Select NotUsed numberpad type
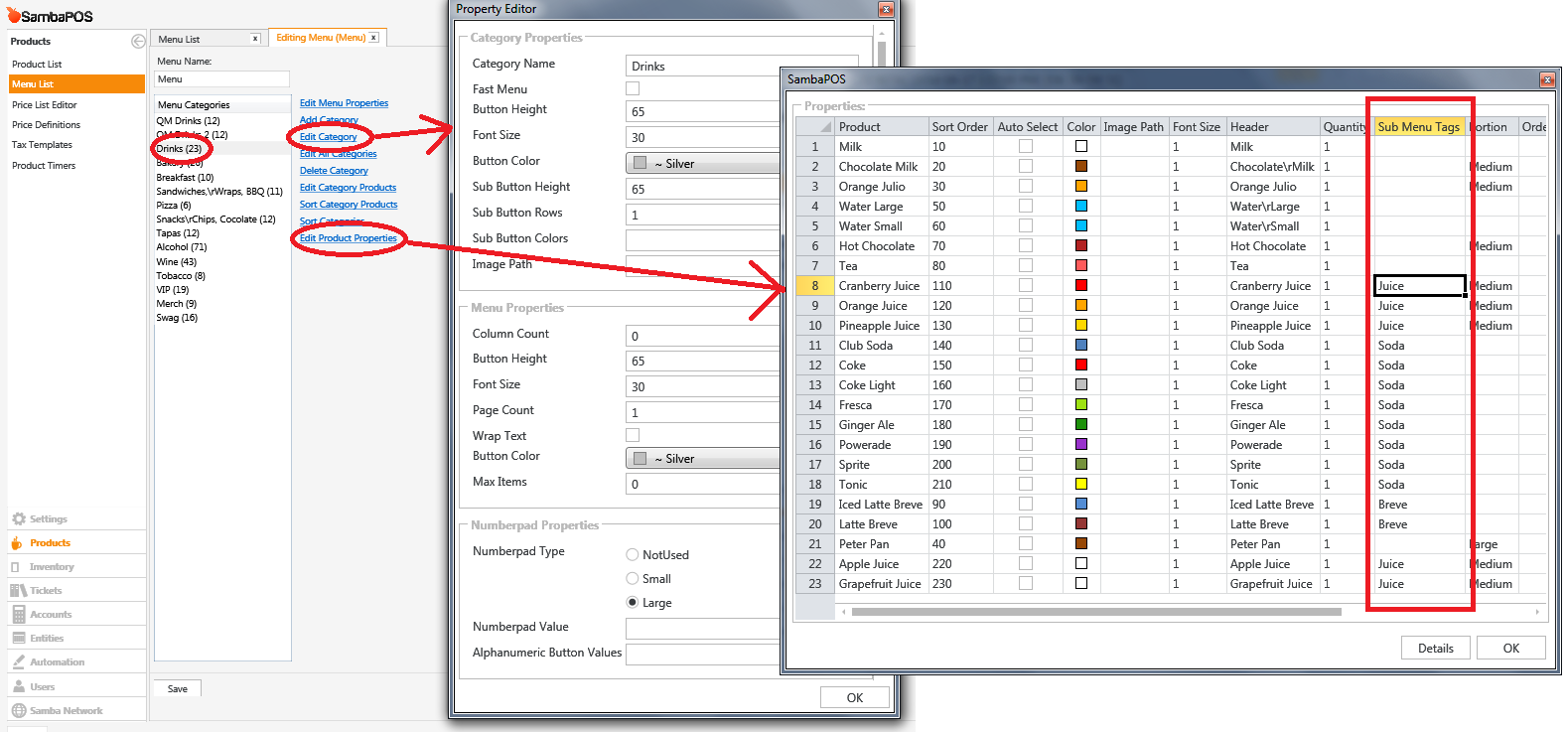1568x732 pixels. point(633,554)
